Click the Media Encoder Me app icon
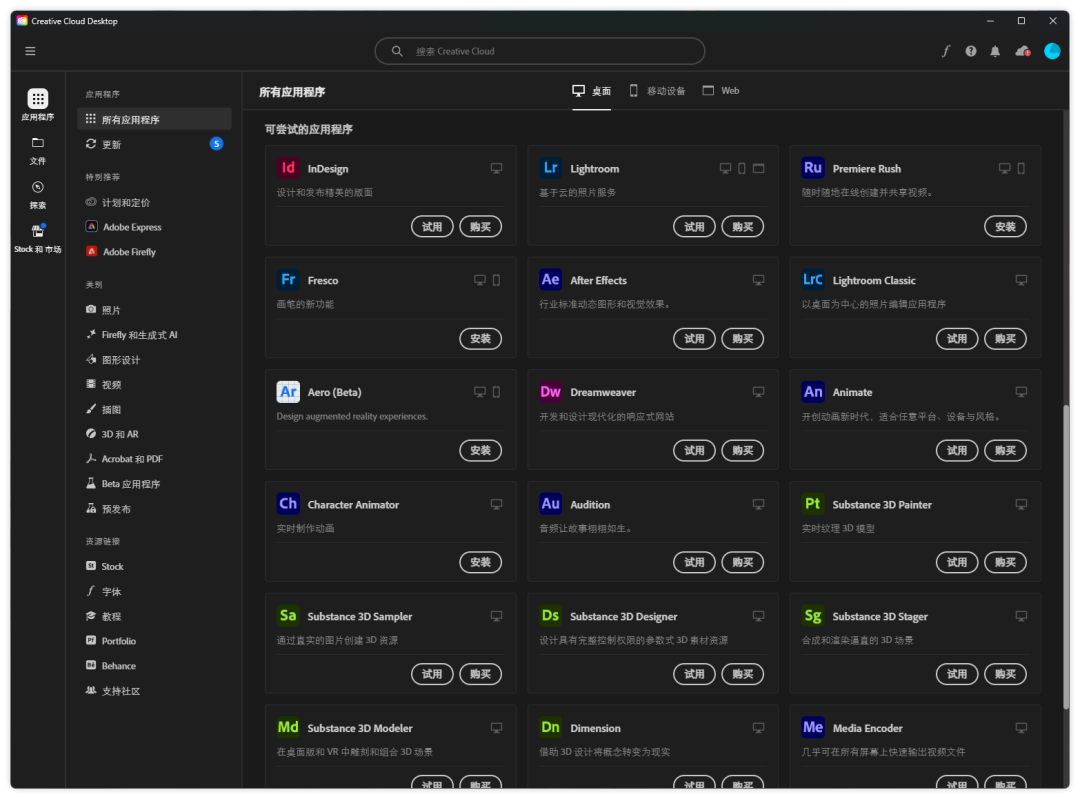The width and height of the screenshot is (1080, 799). click(813, 727)
